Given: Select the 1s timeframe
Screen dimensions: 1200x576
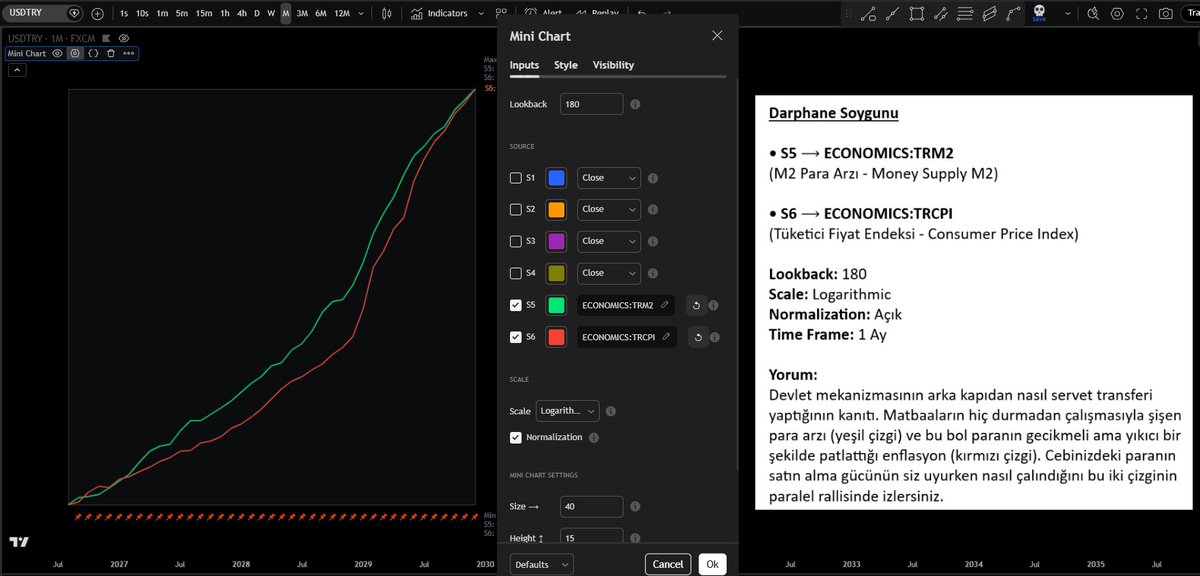Looking at the screenshot, I should pyautogui.click(x=123, y=13).
